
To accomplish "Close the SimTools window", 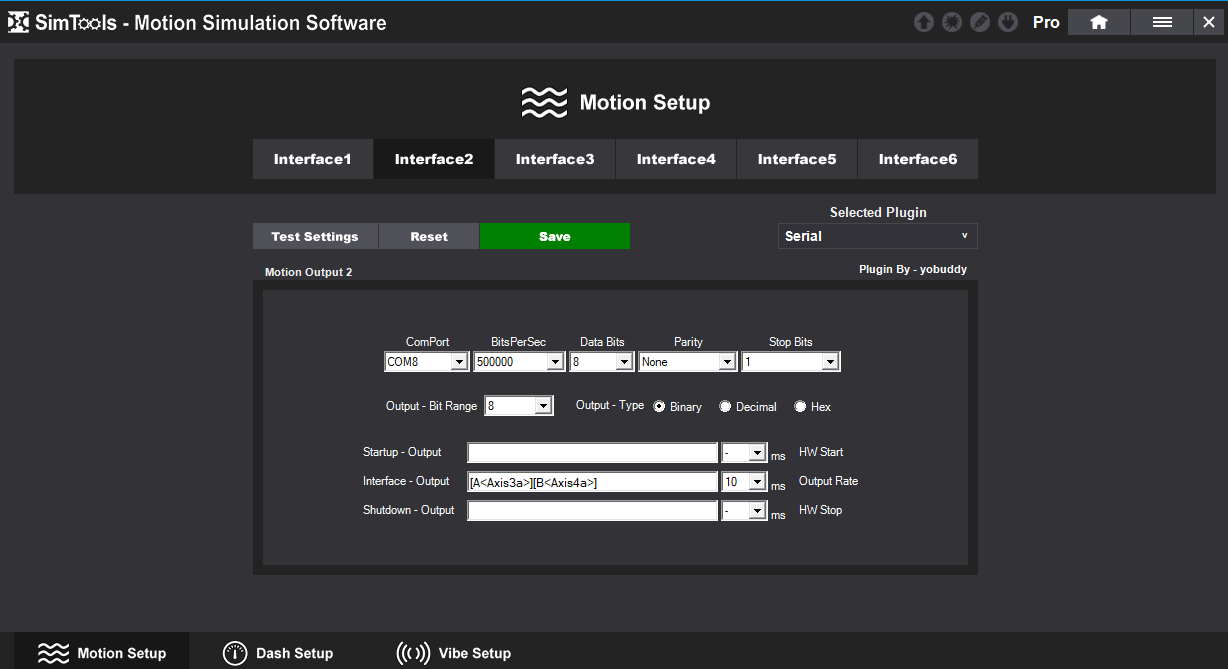I will coord(1209,22).
